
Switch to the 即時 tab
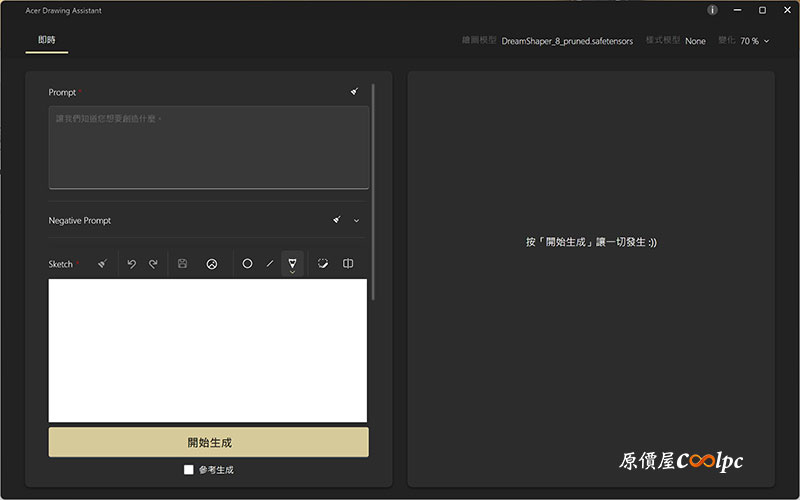(x=46, y=41)
